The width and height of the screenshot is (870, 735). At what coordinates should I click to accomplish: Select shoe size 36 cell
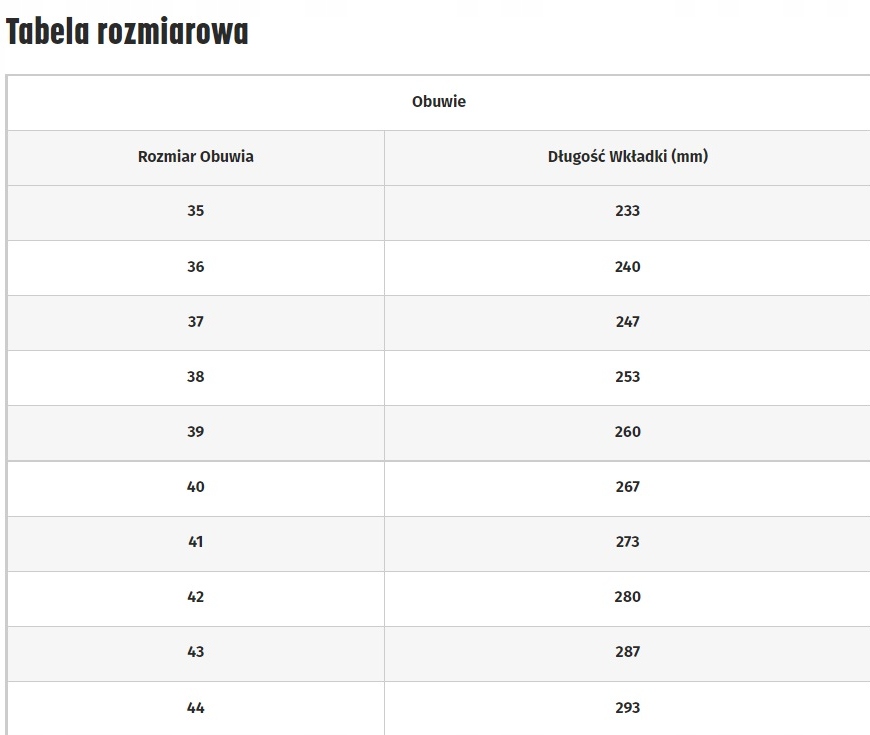coord(196,267)
